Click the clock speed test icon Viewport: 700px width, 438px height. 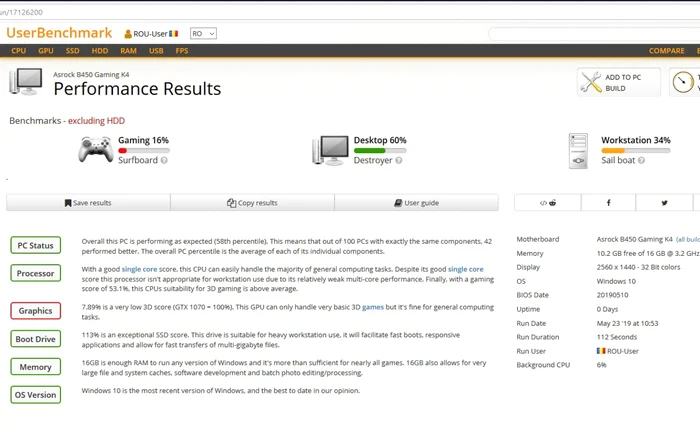click(683, 82)
